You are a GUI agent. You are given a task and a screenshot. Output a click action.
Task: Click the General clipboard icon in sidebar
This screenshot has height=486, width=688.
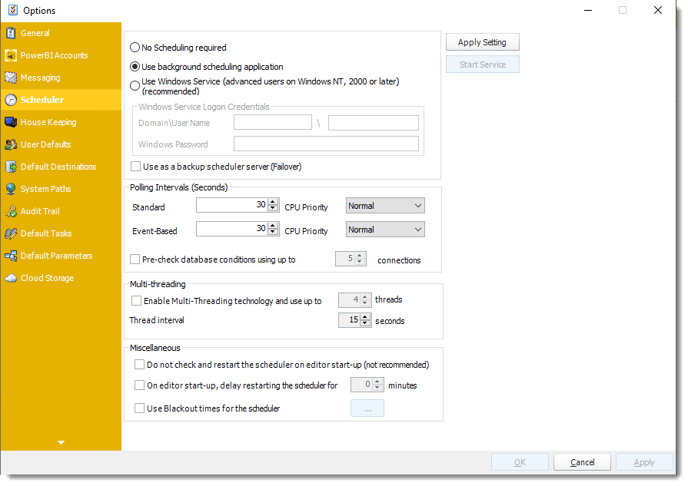coord(11,33)
